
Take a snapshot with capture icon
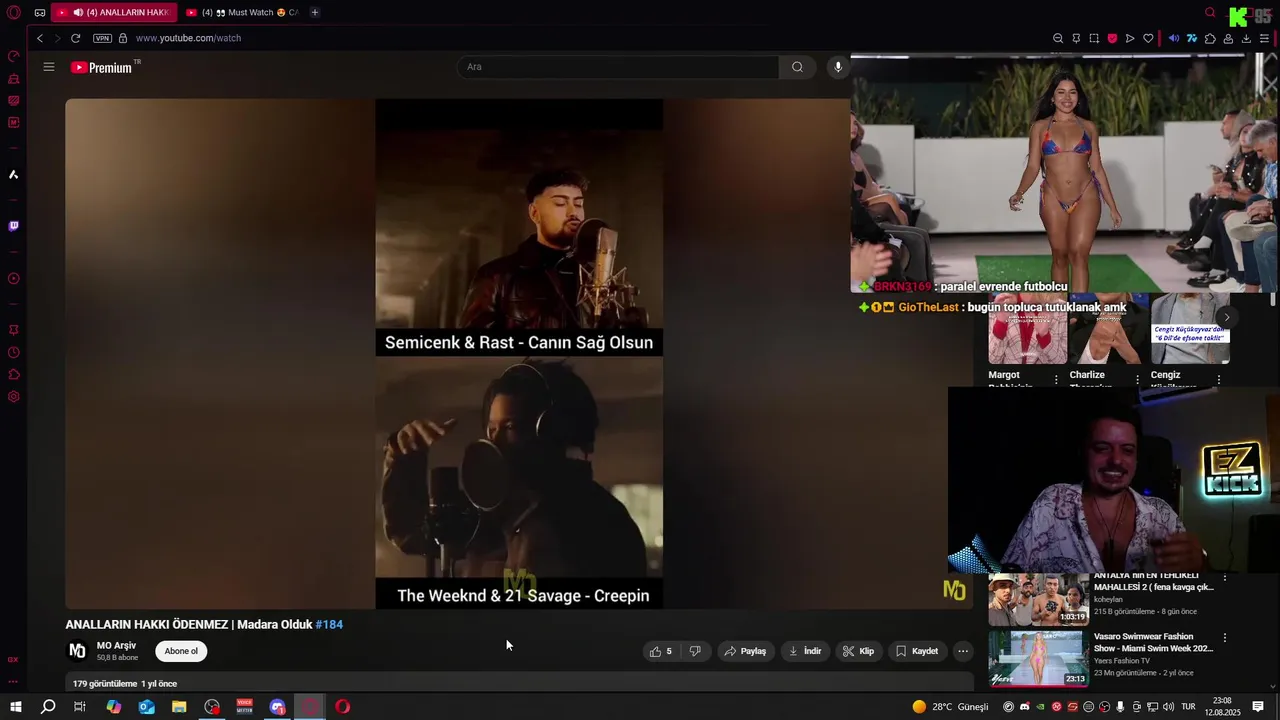[x=1094, y=38]
